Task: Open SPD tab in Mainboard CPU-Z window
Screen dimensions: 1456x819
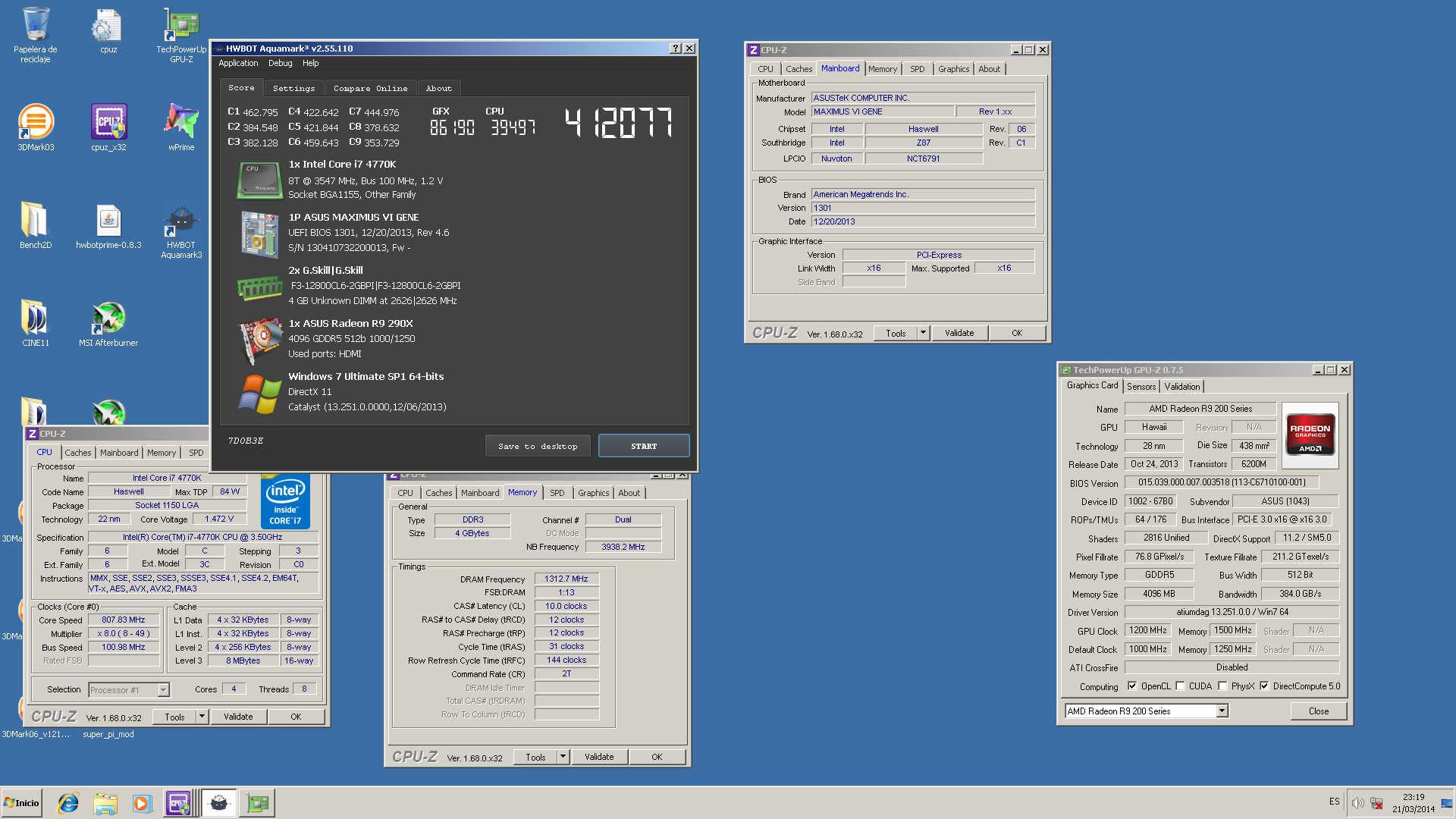Action: pyautogui.click(x=917, y=69)
